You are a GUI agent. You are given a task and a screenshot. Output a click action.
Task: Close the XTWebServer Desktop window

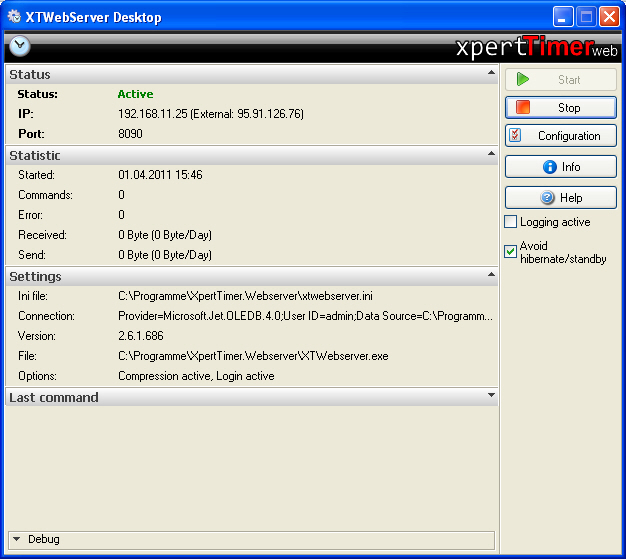point(609,17)
